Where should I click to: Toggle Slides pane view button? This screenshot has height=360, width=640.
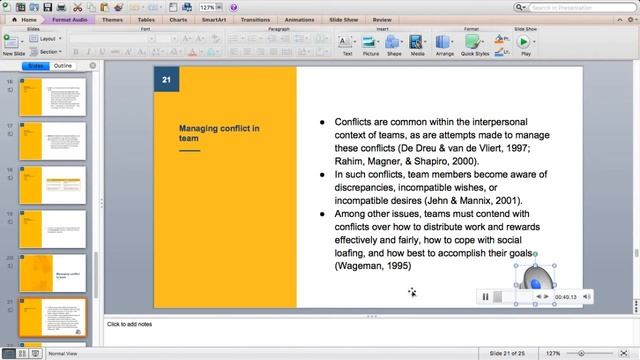(36, 66)
